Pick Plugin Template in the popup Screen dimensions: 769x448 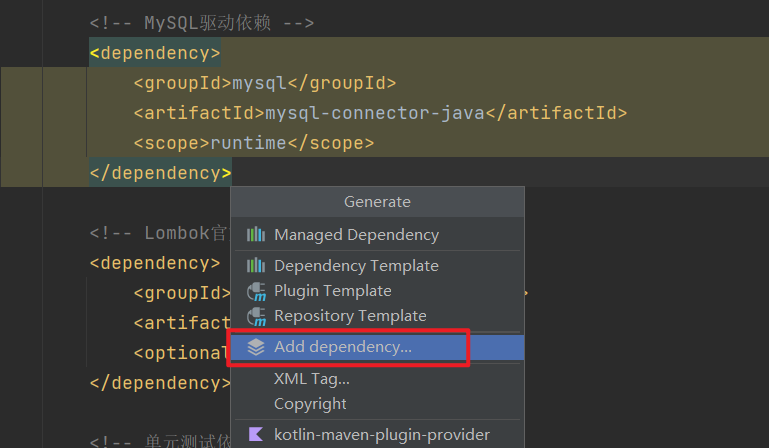point(332,291)
